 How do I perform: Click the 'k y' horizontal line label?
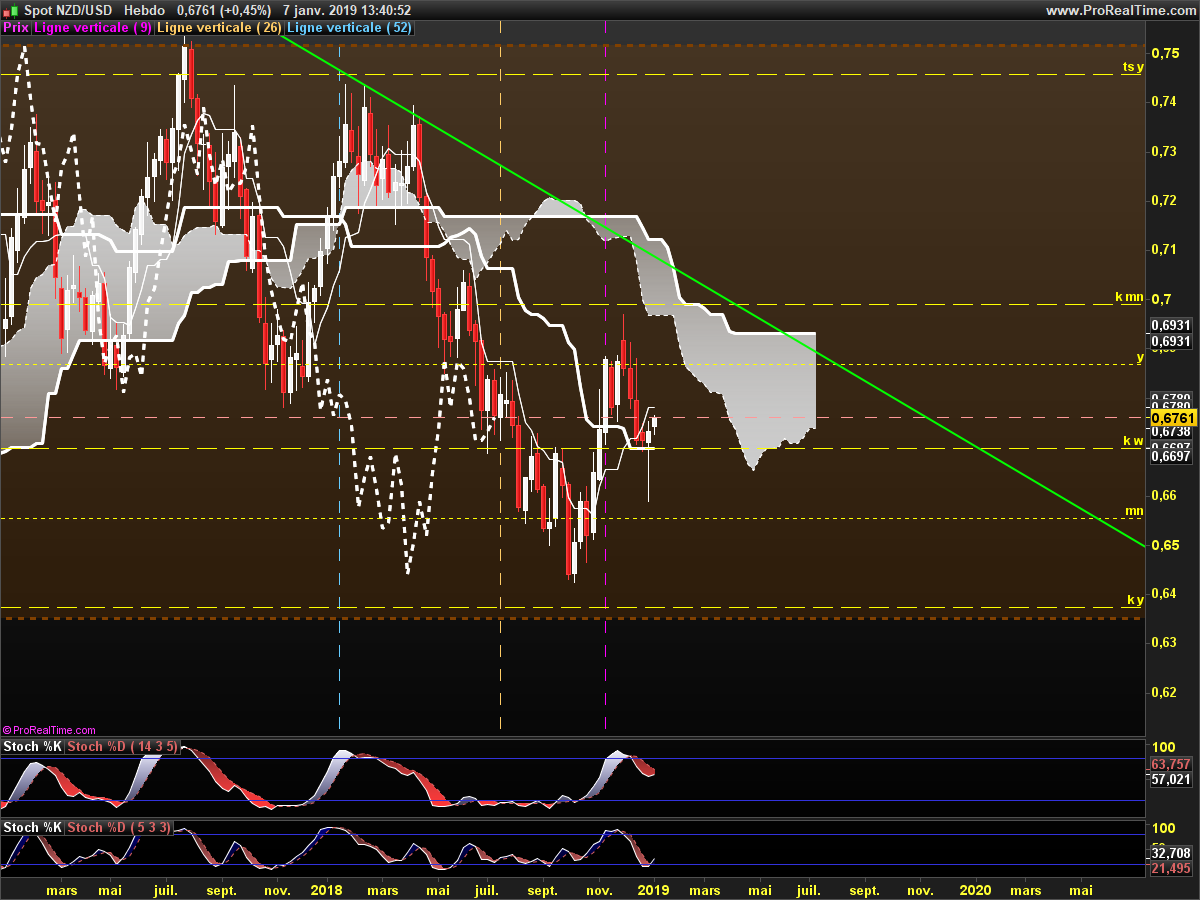[x=1135, y=599]
